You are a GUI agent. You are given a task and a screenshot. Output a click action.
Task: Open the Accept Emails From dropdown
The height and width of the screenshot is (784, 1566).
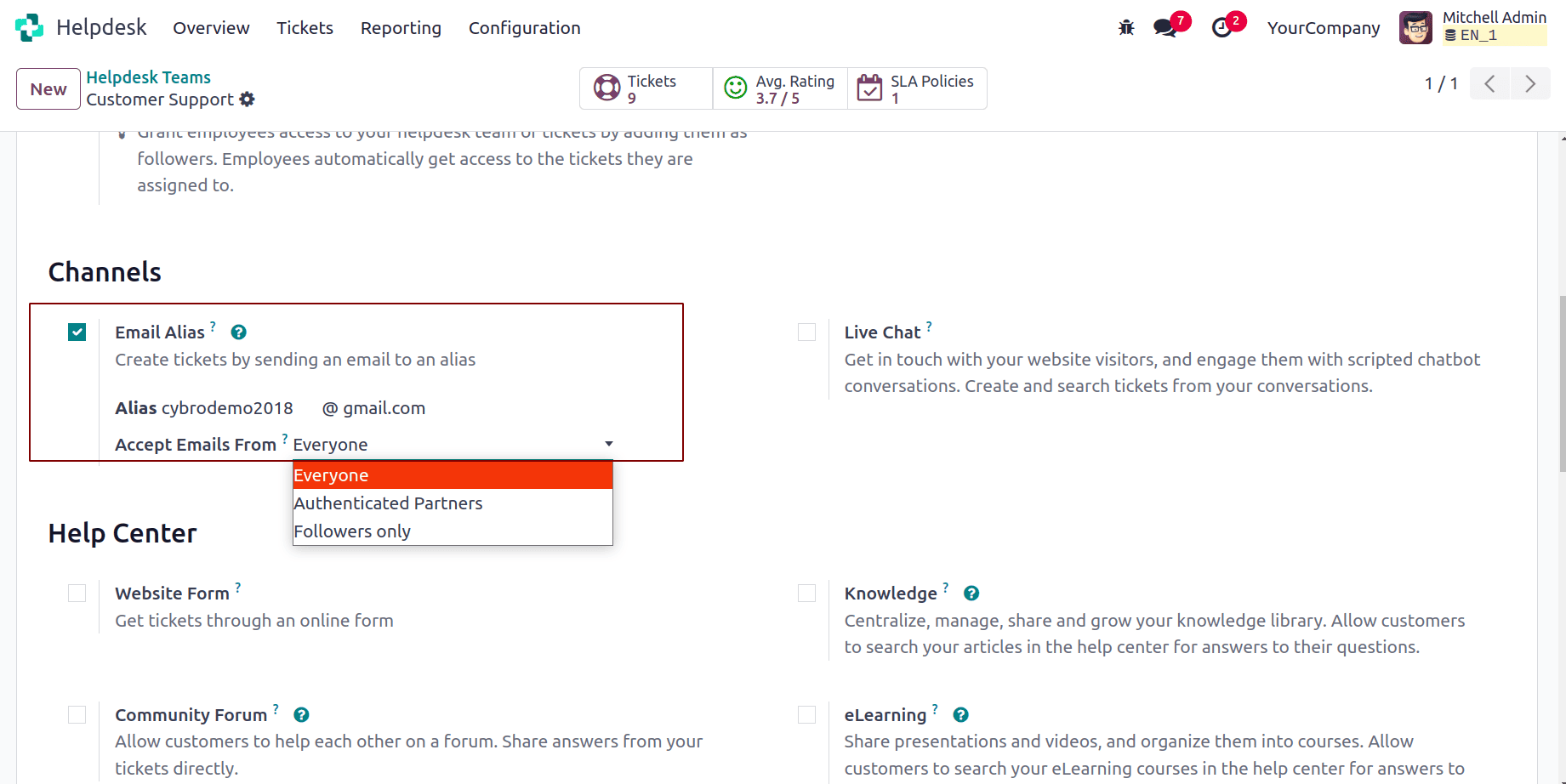click(x=608, y=443)
